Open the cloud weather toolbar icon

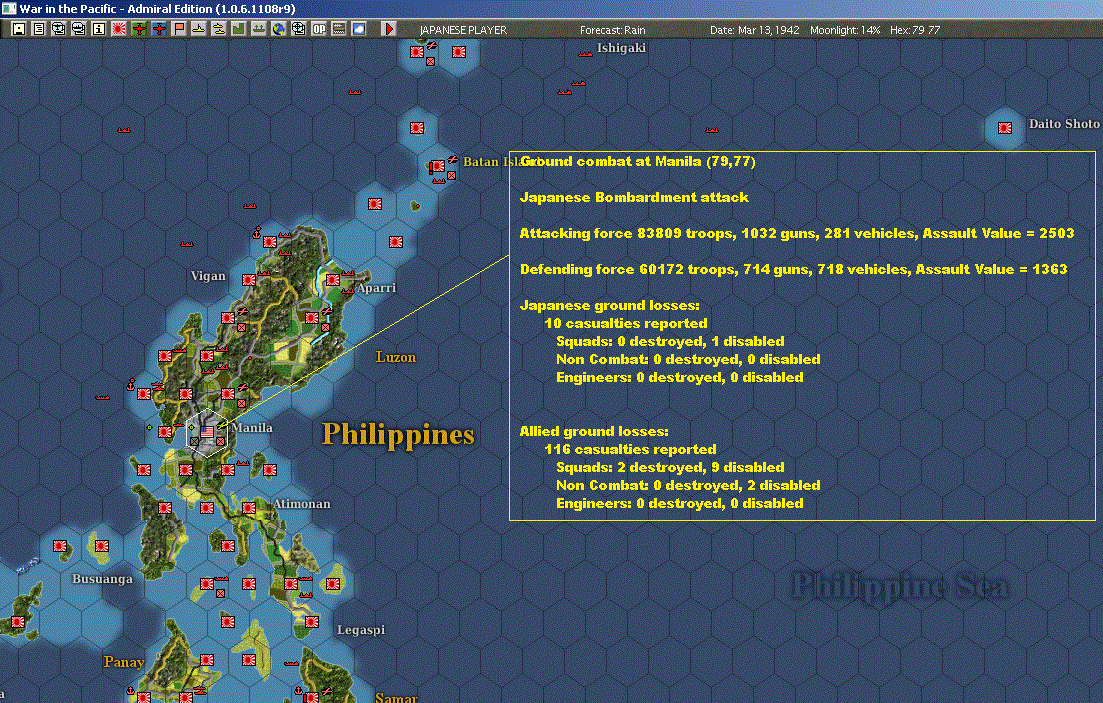359,29
